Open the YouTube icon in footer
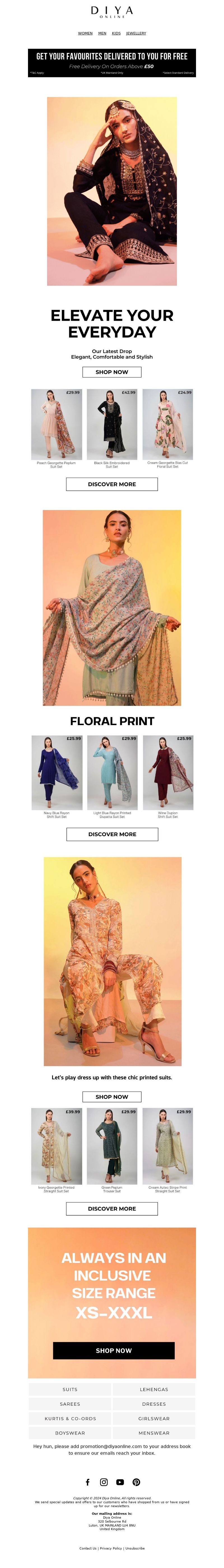 click(120, 1482)
